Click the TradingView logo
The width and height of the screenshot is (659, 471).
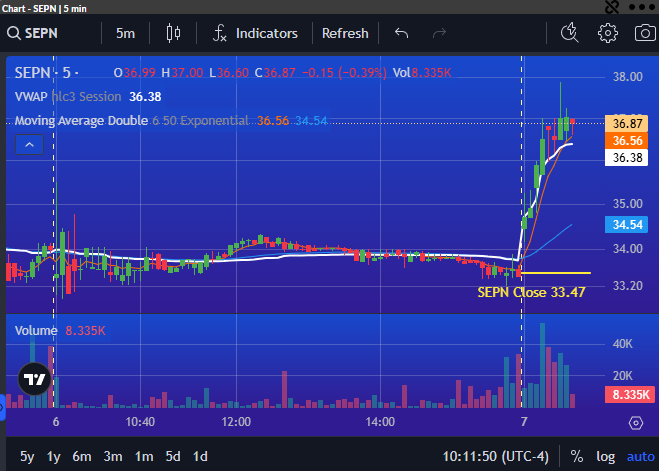click(34, 379)
